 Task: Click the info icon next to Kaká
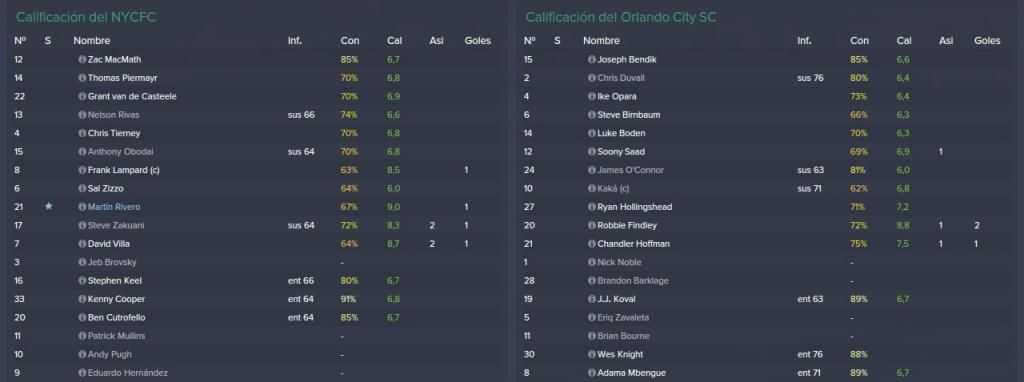pos(592,188)
